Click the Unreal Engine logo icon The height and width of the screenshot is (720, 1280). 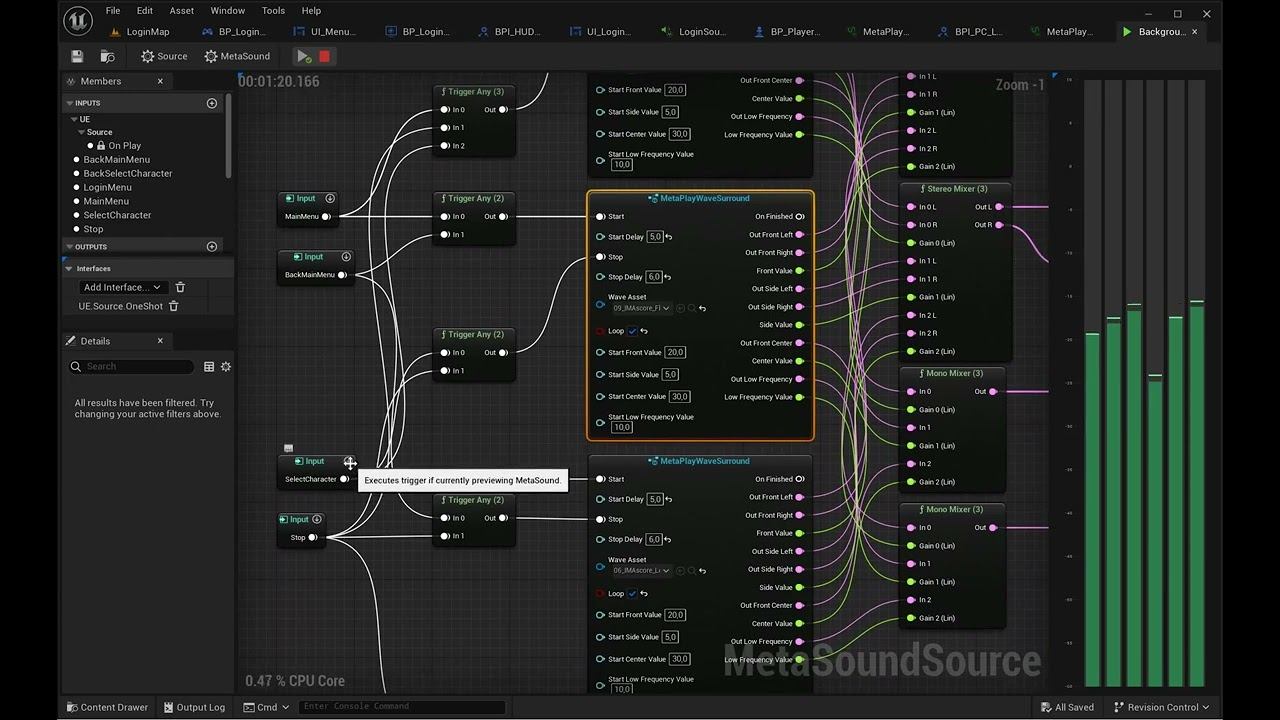tap(77, 20)
